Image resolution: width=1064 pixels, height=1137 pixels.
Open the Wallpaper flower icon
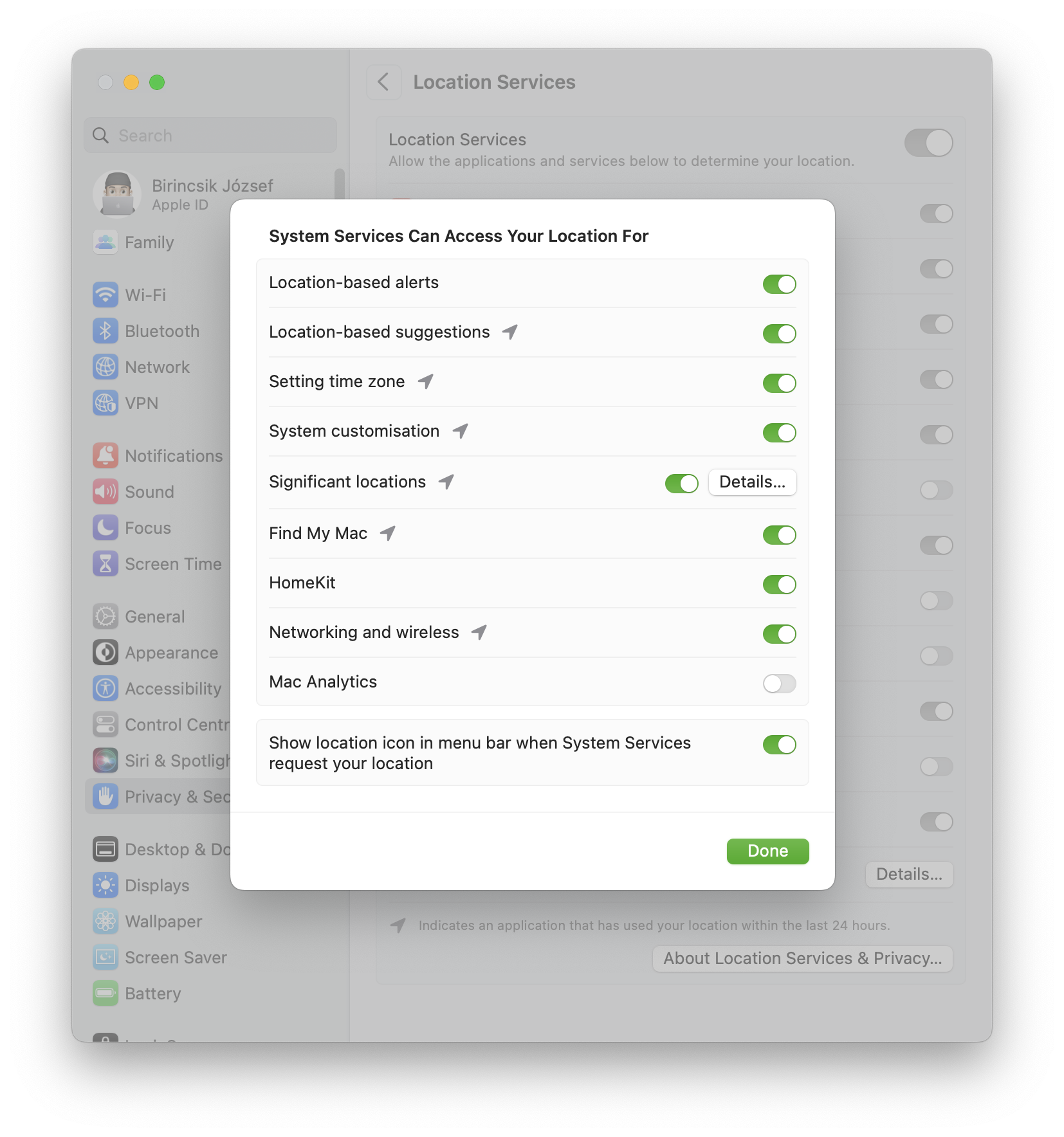pos(105,922)
